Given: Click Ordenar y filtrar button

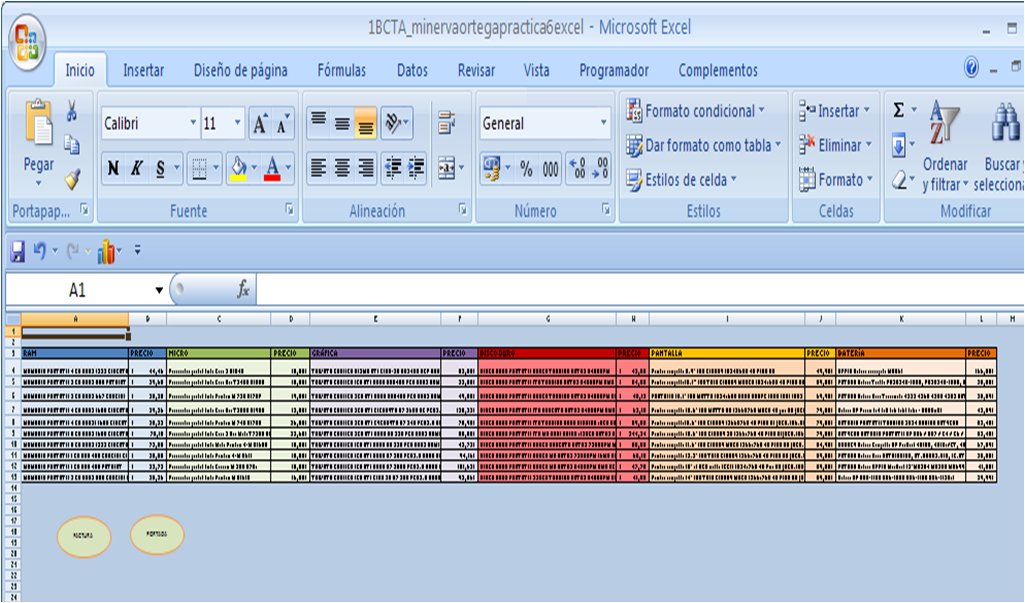Looking at the screenshot, I should coord(945,147).
